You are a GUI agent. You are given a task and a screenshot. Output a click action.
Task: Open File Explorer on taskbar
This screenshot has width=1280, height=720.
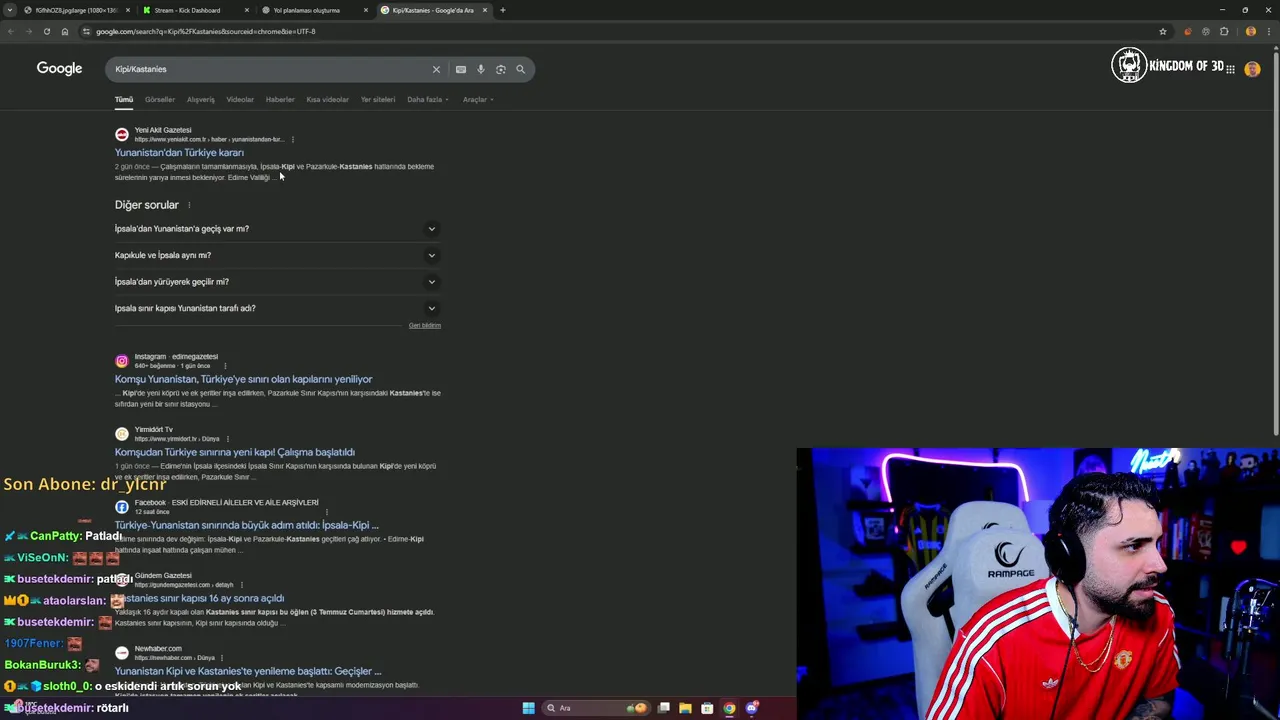[x=685, y=708]
